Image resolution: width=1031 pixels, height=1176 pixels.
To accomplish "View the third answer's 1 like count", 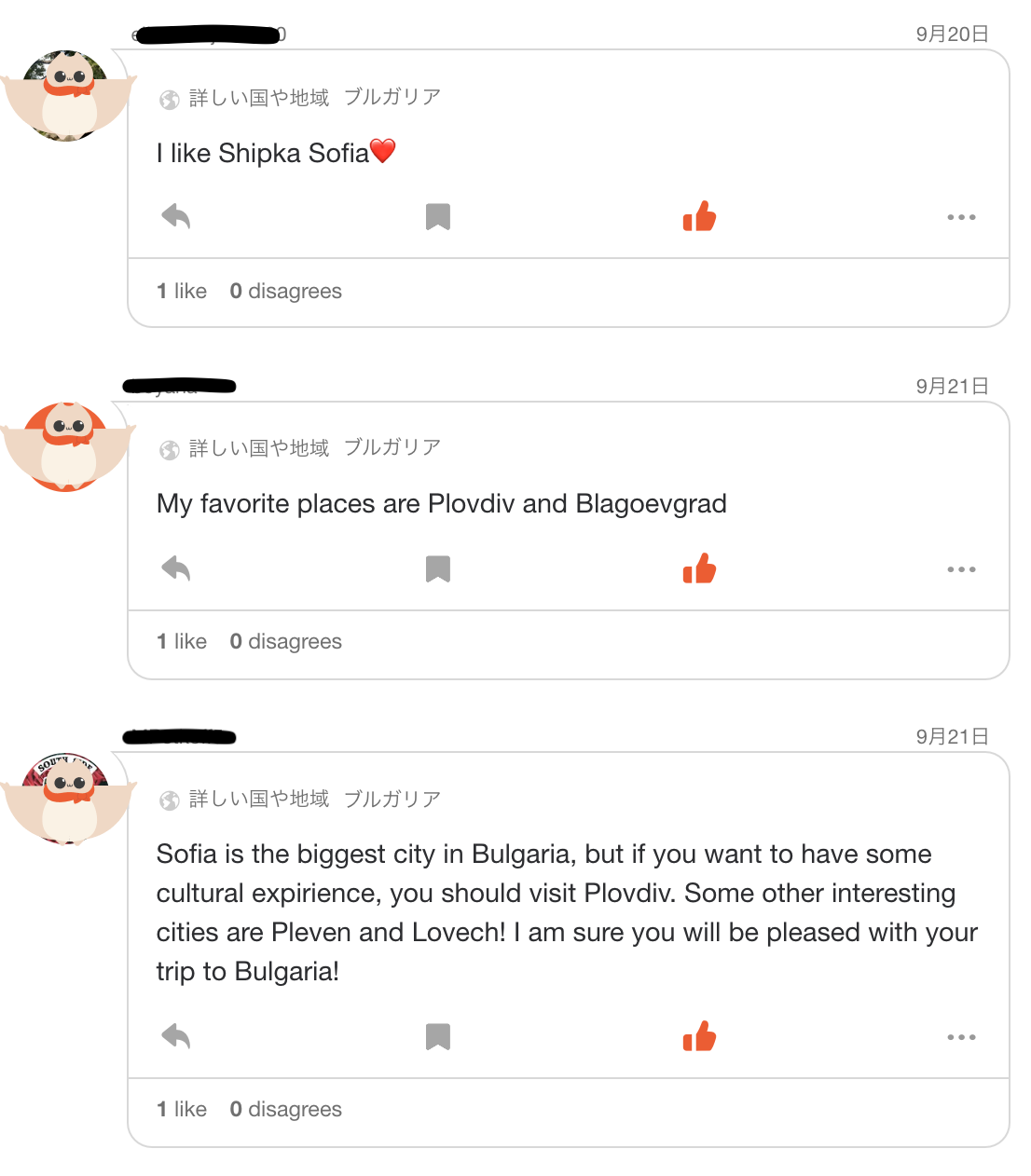I will click(x=182, y=1109).
